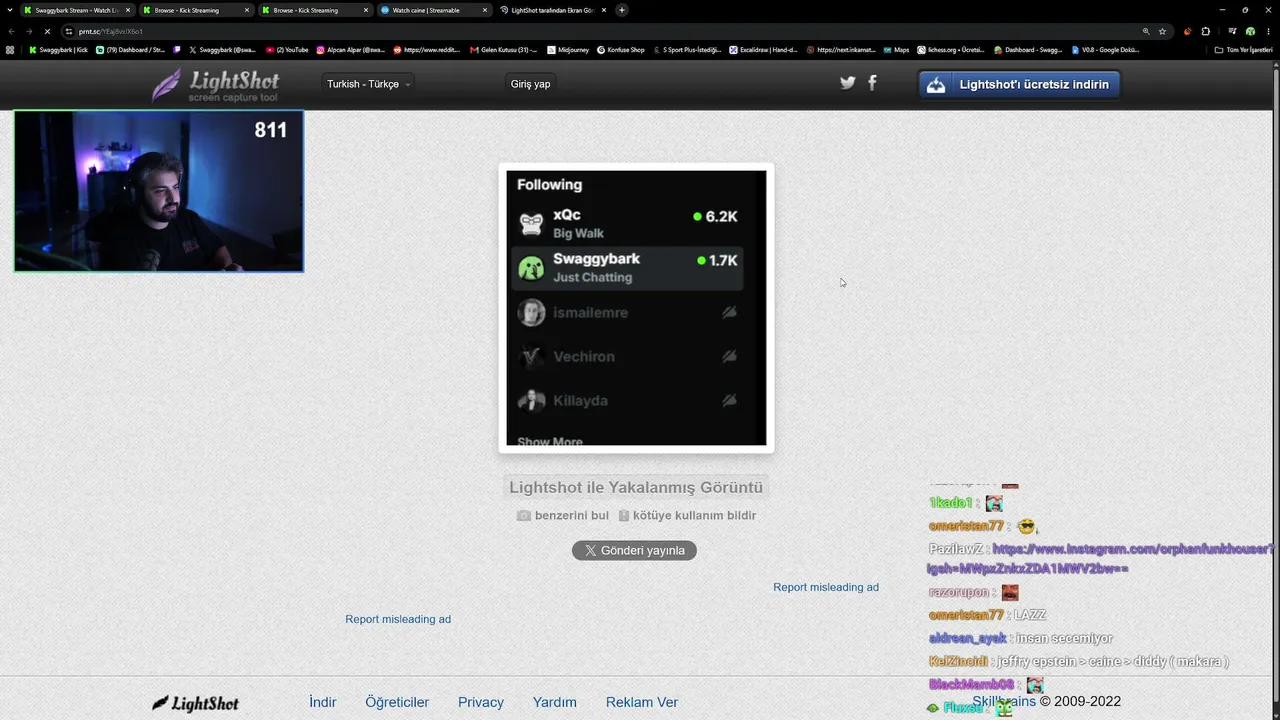The image size is (1280, 720).
Task: Go forward in browser history
Action: click(28, 31)
